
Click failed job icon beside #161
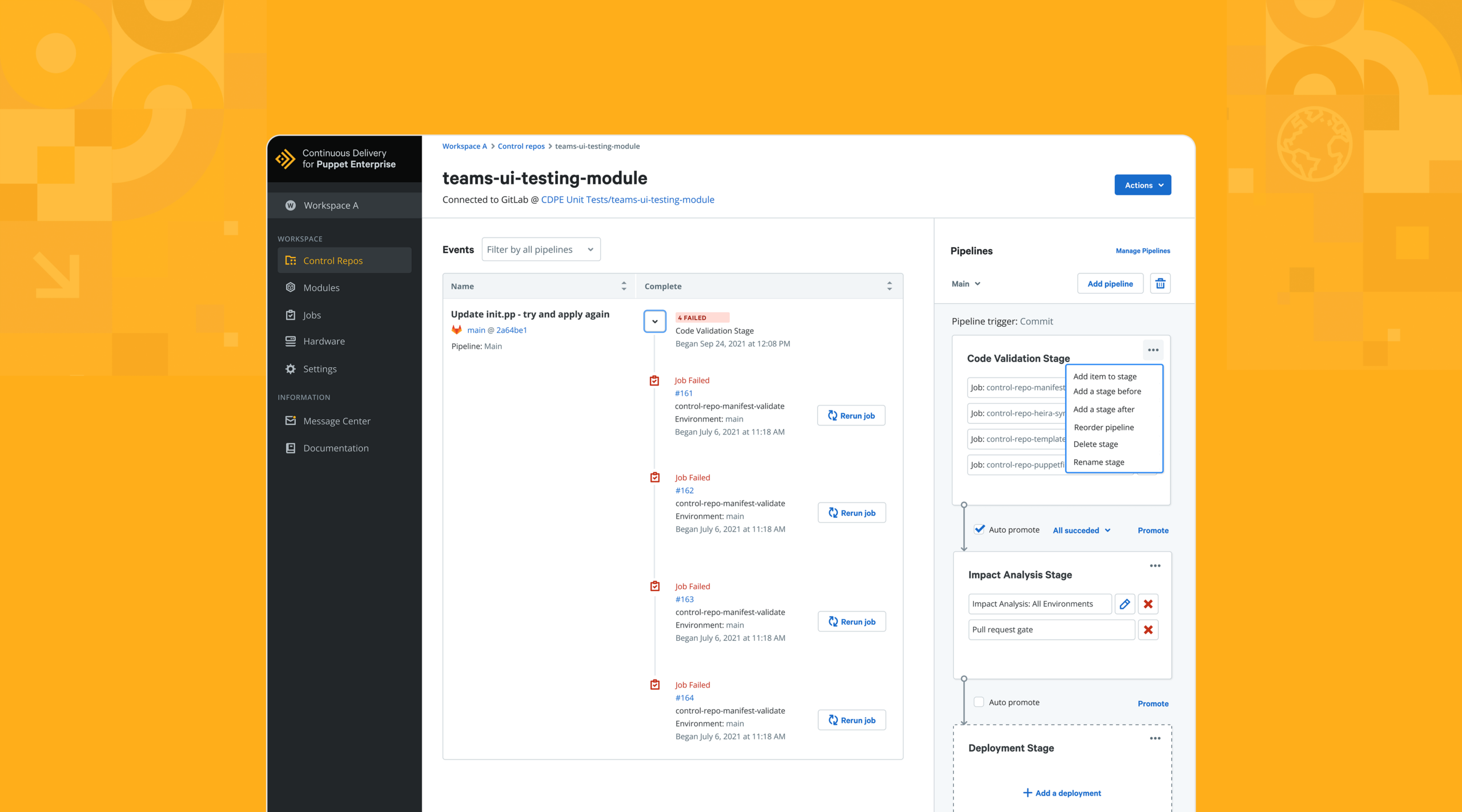[x=654, y=380]
